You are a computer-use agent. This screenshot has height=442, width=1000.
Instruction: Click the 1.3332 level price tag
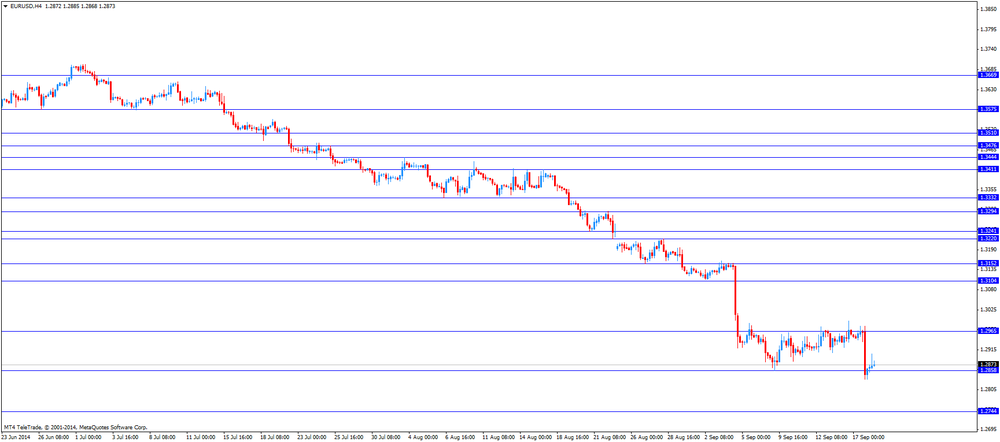(x=988, y=198)
